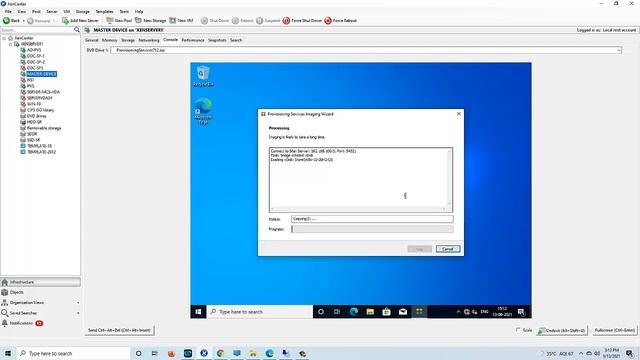
Task: Collapse the XenCenter root tree node
Action: pos(4,38)
